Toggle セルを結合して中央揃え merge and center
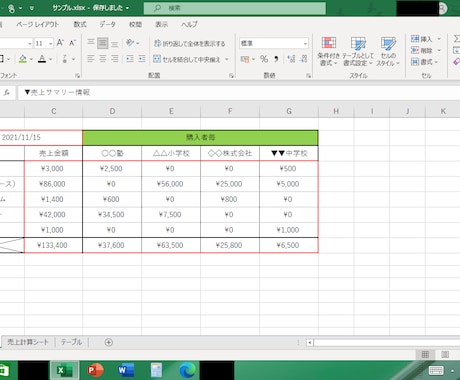The height and width of the screenshot is (380, 460). click(187, 59)
